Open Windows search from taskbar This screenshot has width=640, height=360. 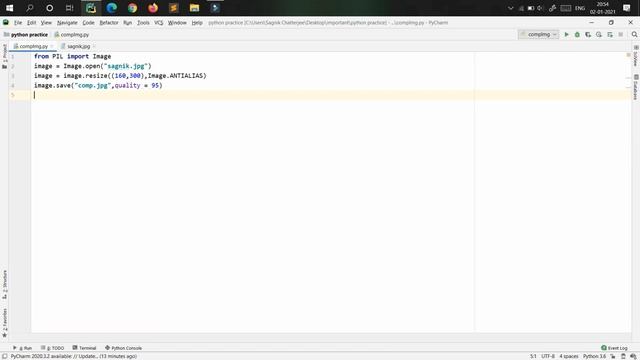[x=30, y=8]
